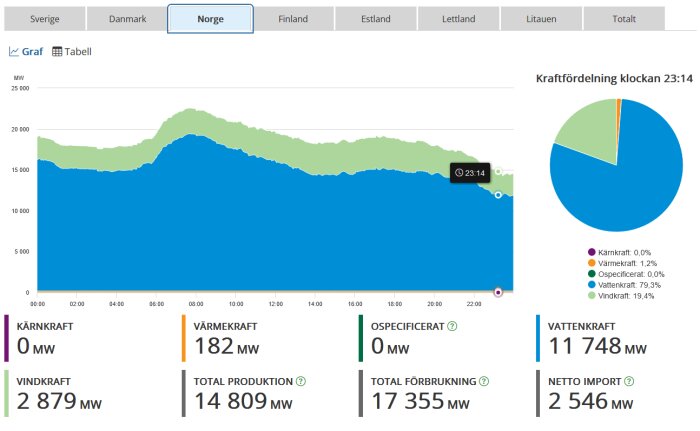This screenshot has width=700, height=431.
Task: Switch to Tabell view label
Action: (x=78, y=52)
